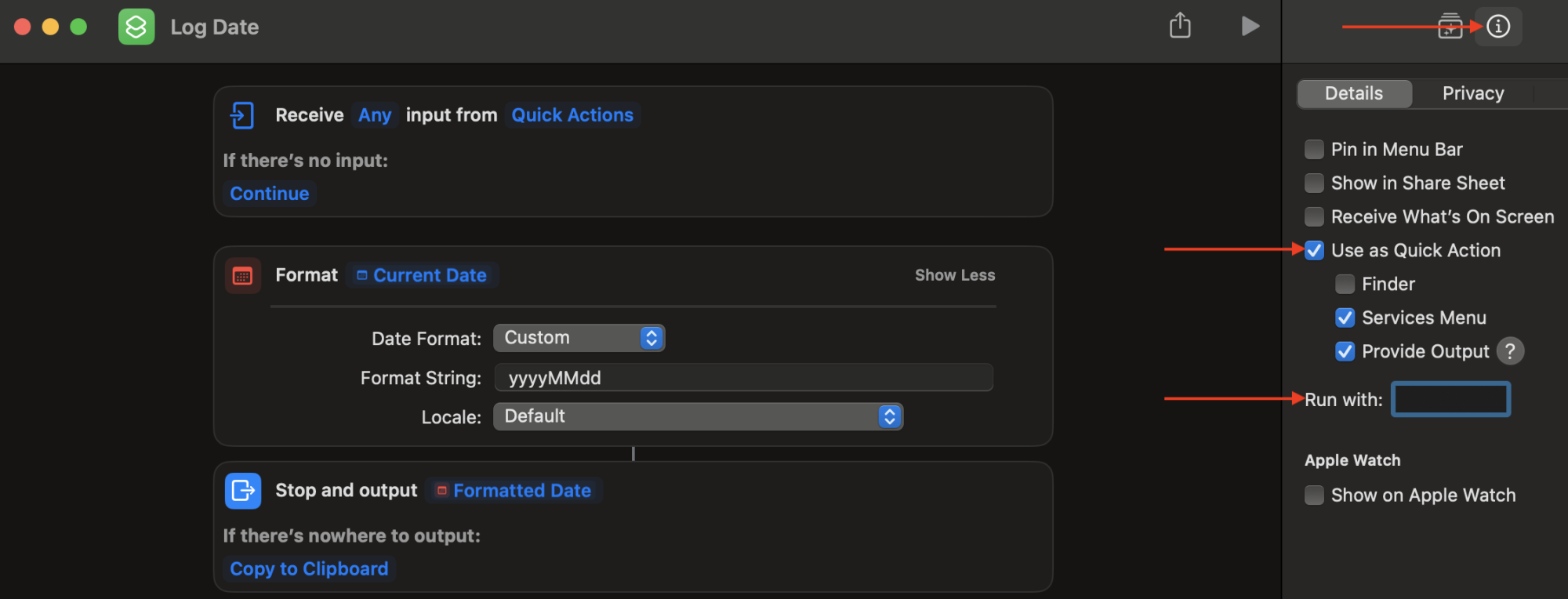The width and height of the screenshot is (1568, 599).
Task: Click Show Less in Format action
Action: [x=954, y=275]
